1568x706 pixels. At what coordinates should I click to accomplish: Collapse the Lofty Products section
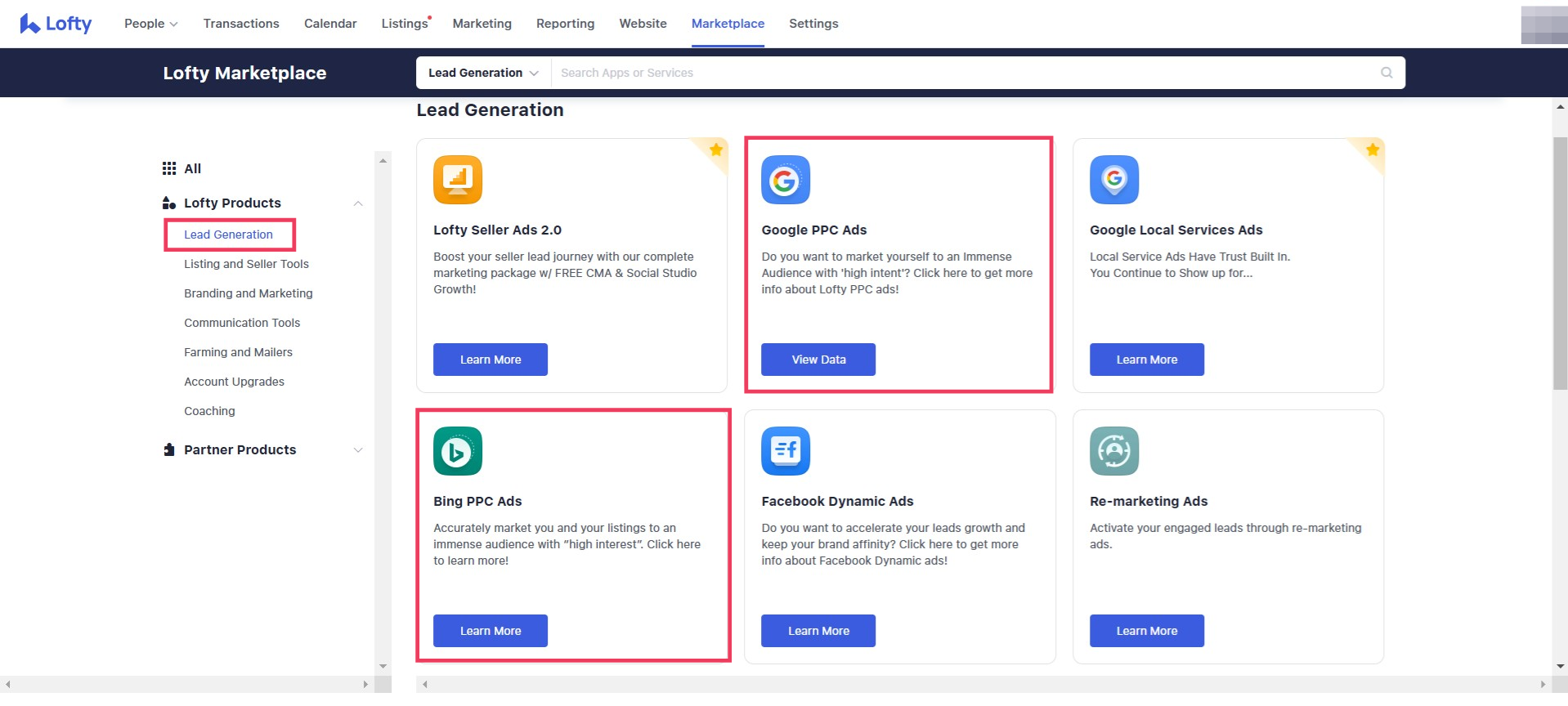[357, 203]
